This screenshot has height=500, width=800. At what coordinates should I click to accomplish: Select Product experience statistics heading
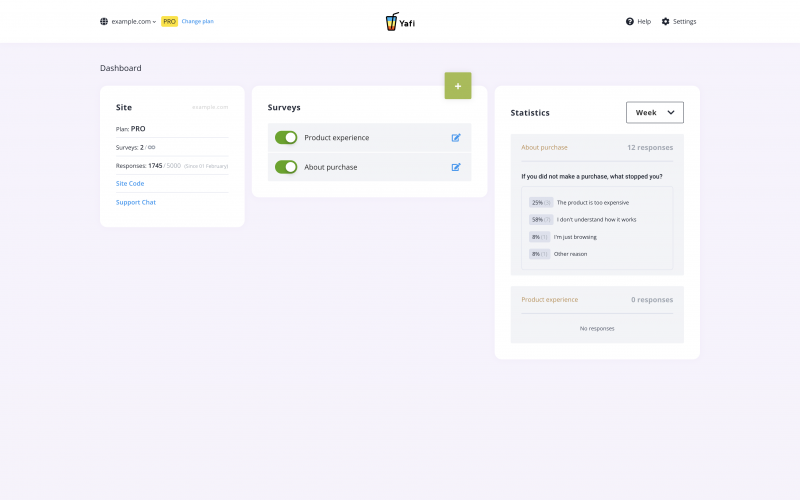(549, 299)
